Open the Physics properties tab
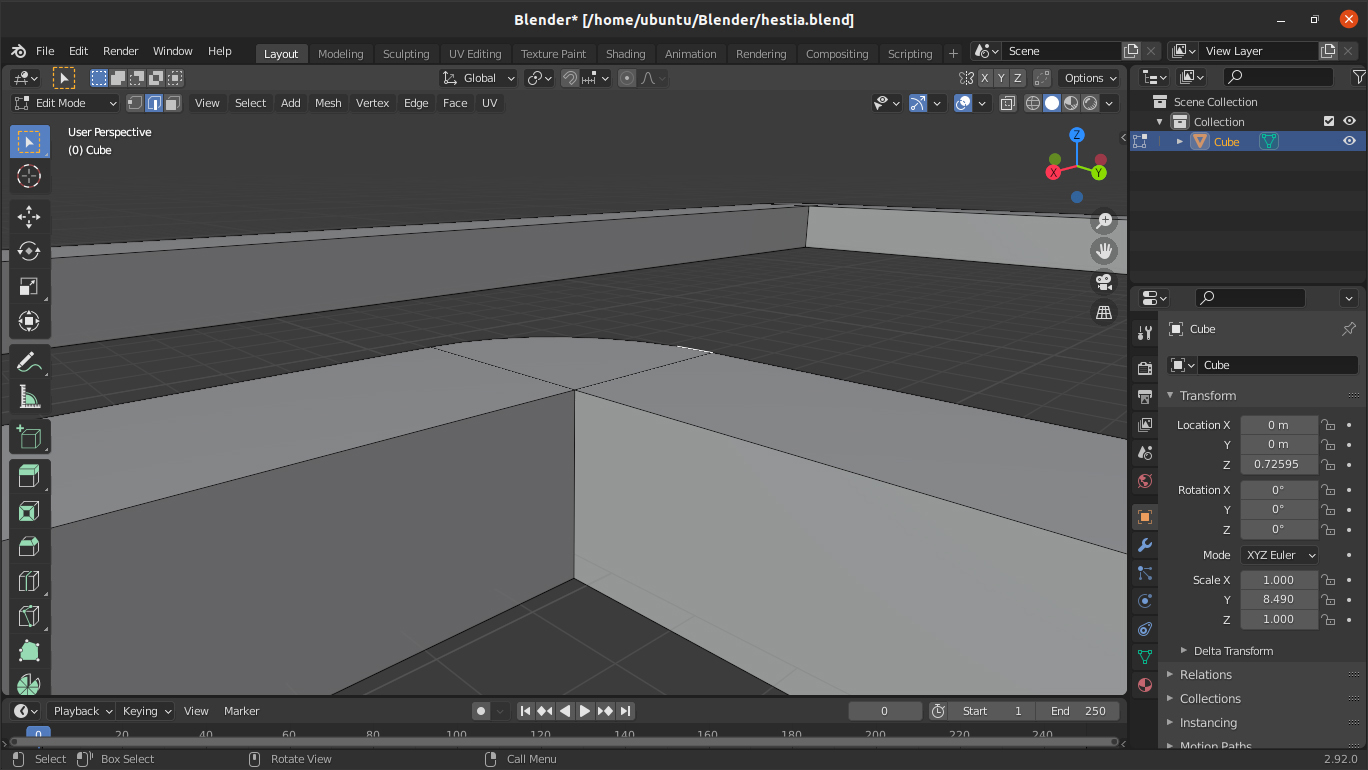 click(1145, 601)
